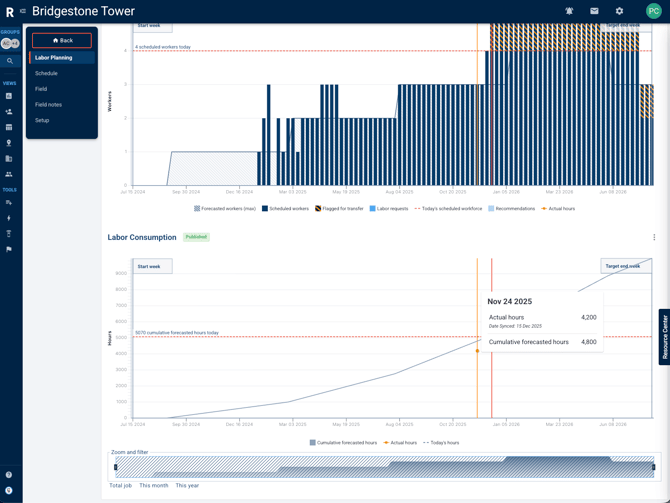Open the help question mark icon
This screenshot has width=670, height=503.
[9, 475]
